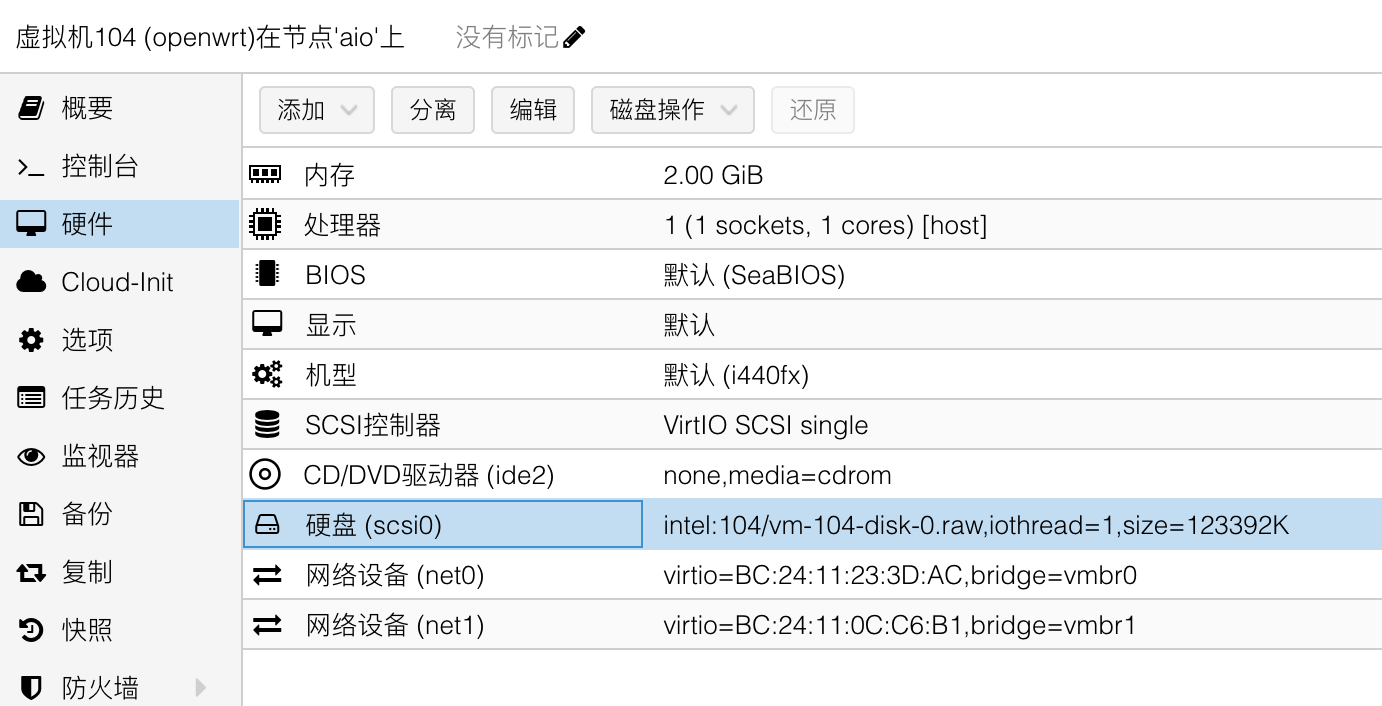Open the 添加 (Add) dropdown
The image size is (1382, 706).
[316, 110]
